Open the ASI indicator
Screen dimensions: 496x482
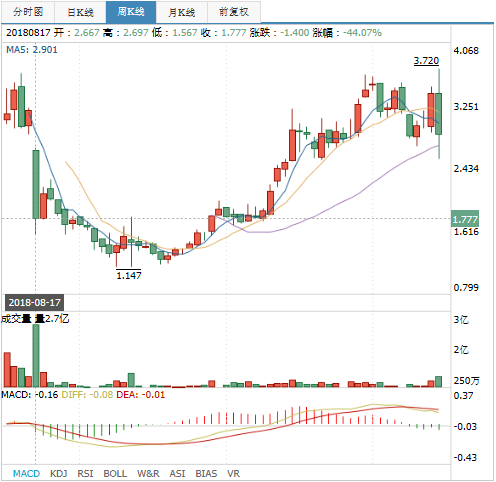177,473
